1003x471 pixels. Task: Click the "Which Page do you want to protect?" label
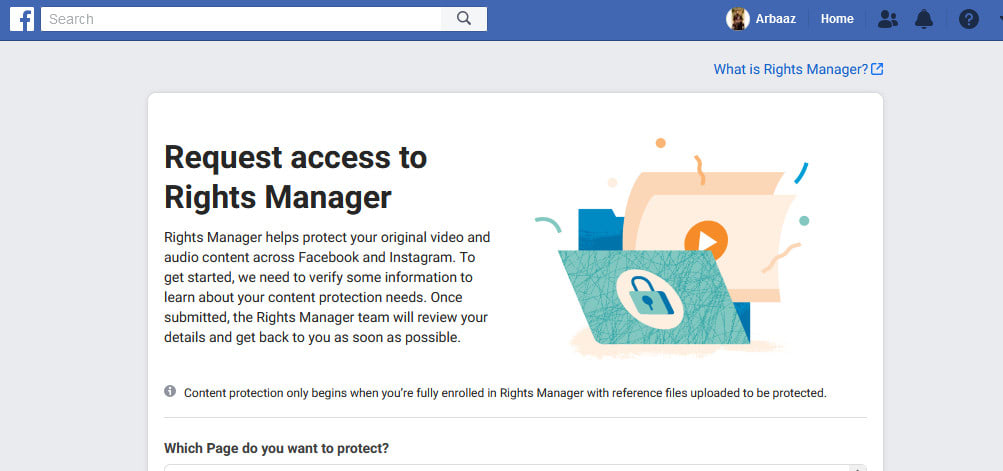[x=277, y=447]
